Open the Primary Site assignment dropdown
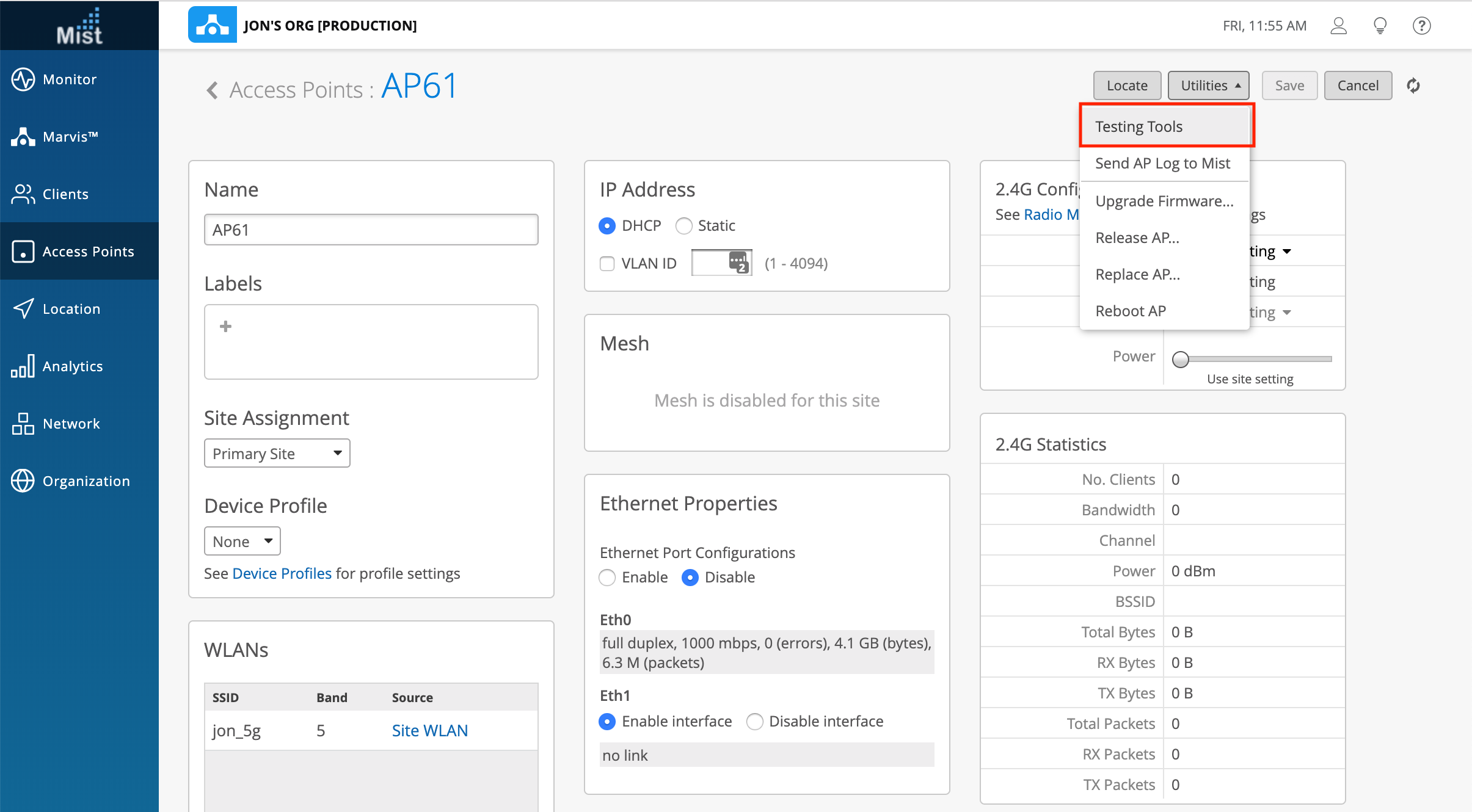The width and height of the screenshot is (1472, 812). tap(277, 454)
